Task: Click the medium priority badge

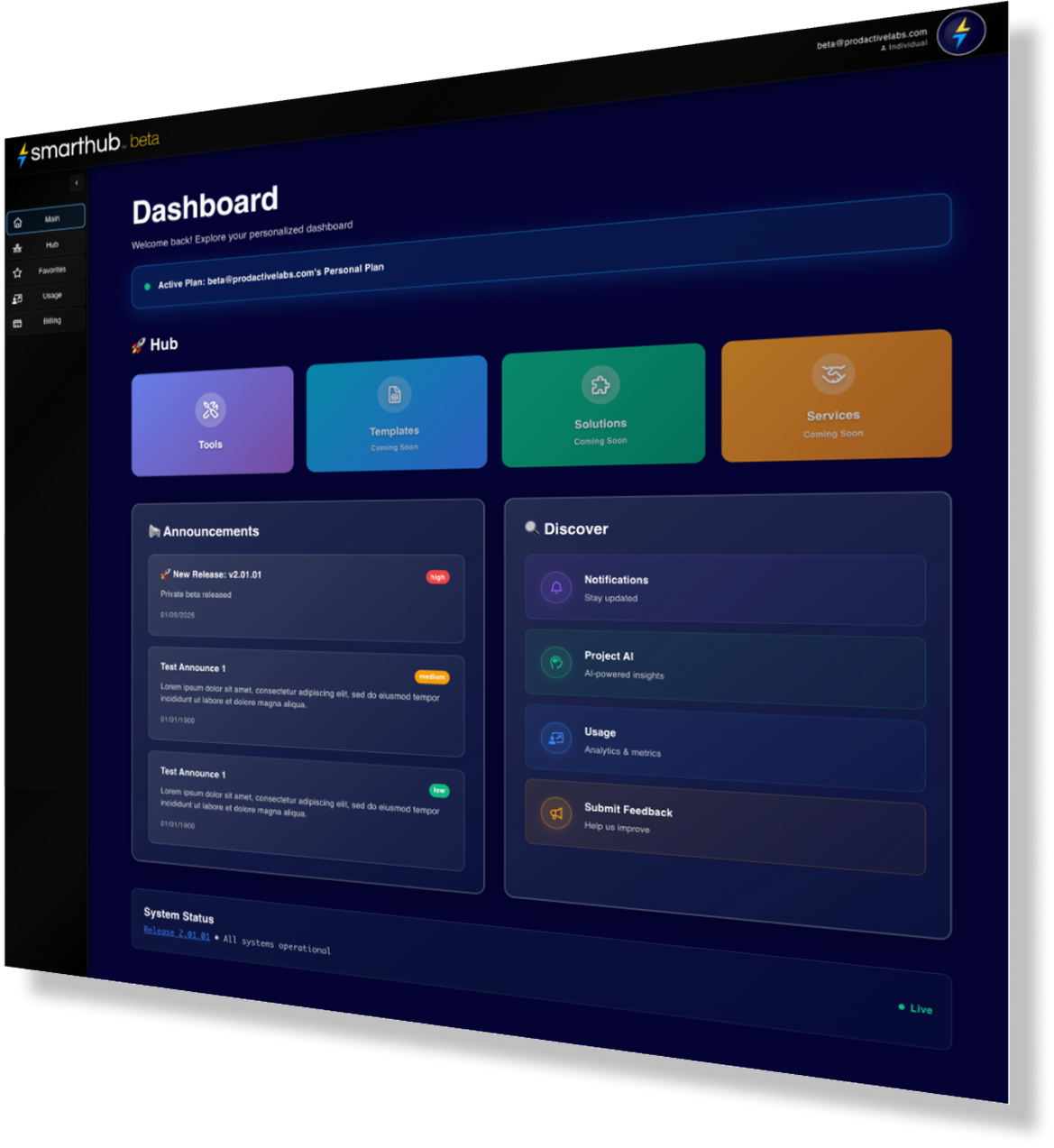Action: coord(432,676)
